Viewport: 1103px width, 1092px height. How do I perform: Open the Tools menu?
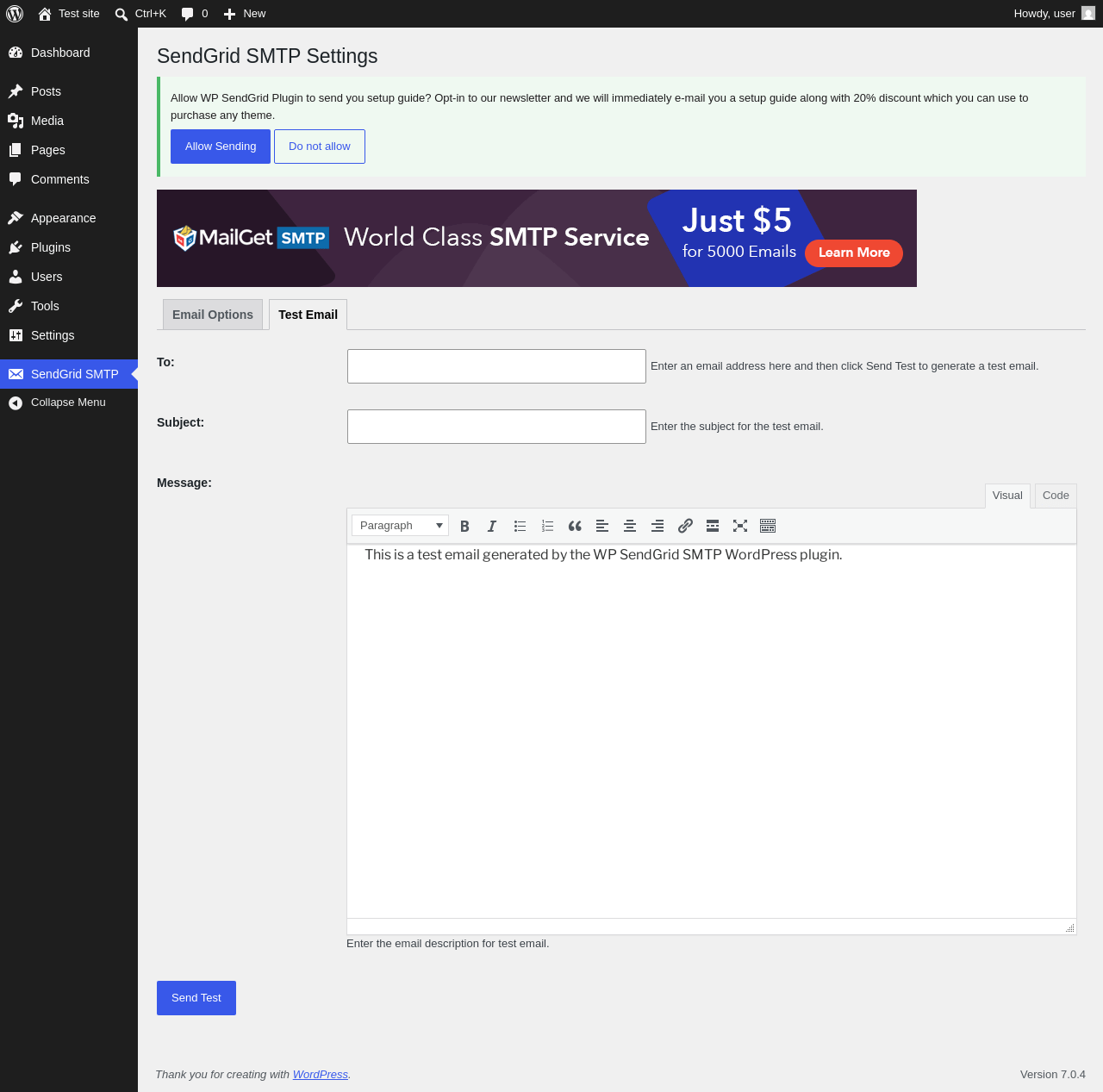(x=69, y=306)
